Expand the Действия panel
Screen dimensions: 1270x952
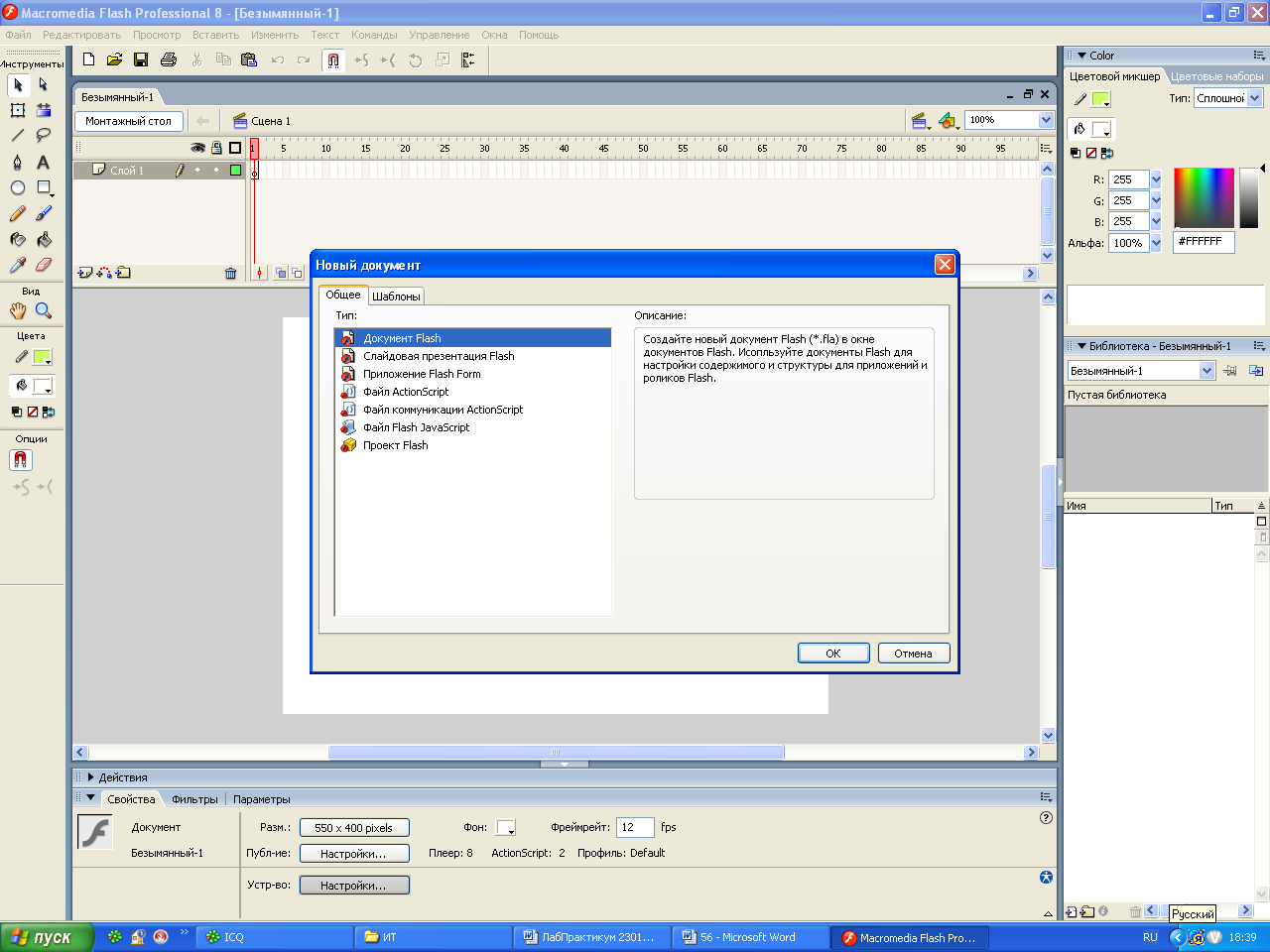coord(91,777)
